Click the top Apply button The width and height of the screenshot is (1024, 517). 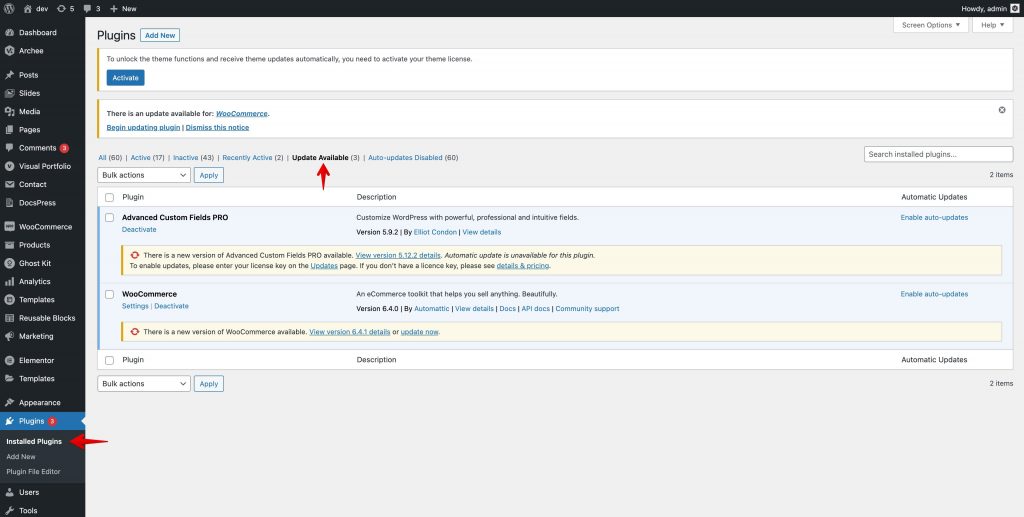point(209,175)
